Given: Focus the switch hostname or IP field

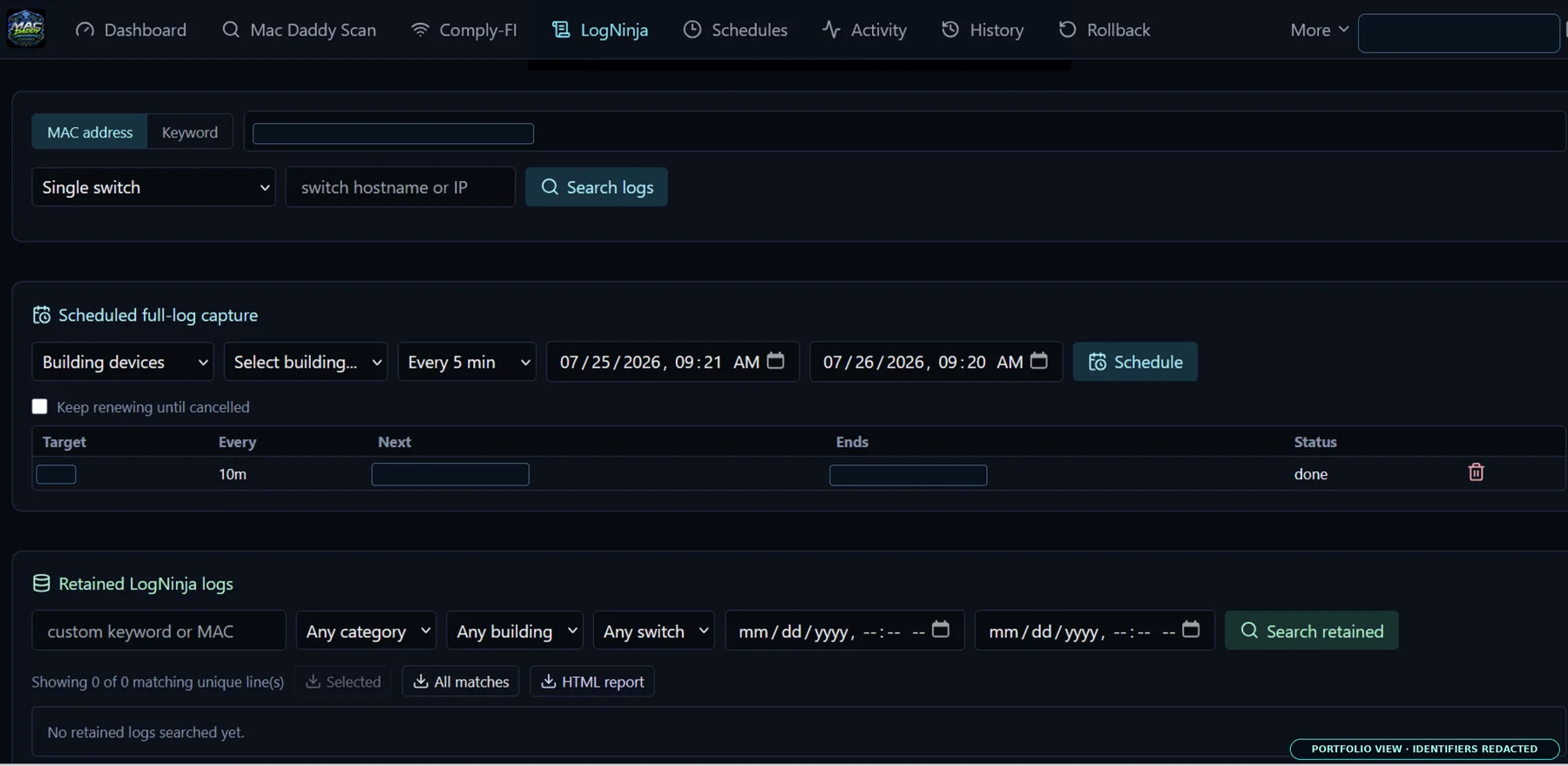Looking at the screenshot, I should click(401, 187).
